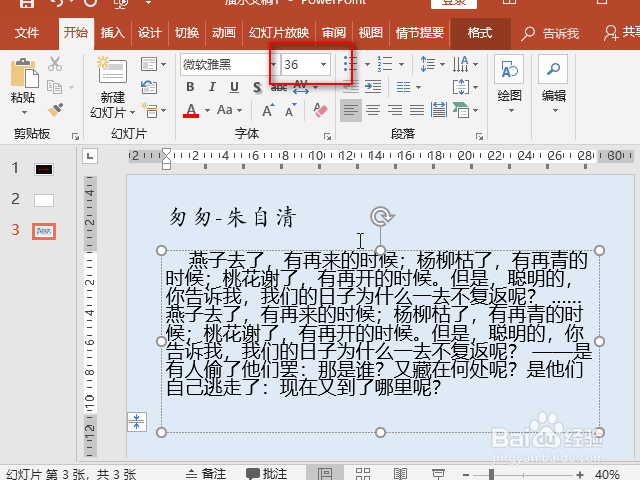The height and width of the screenshot is (480, 640).
Task: Open the text direction dropdown
Action: (476, 64)
